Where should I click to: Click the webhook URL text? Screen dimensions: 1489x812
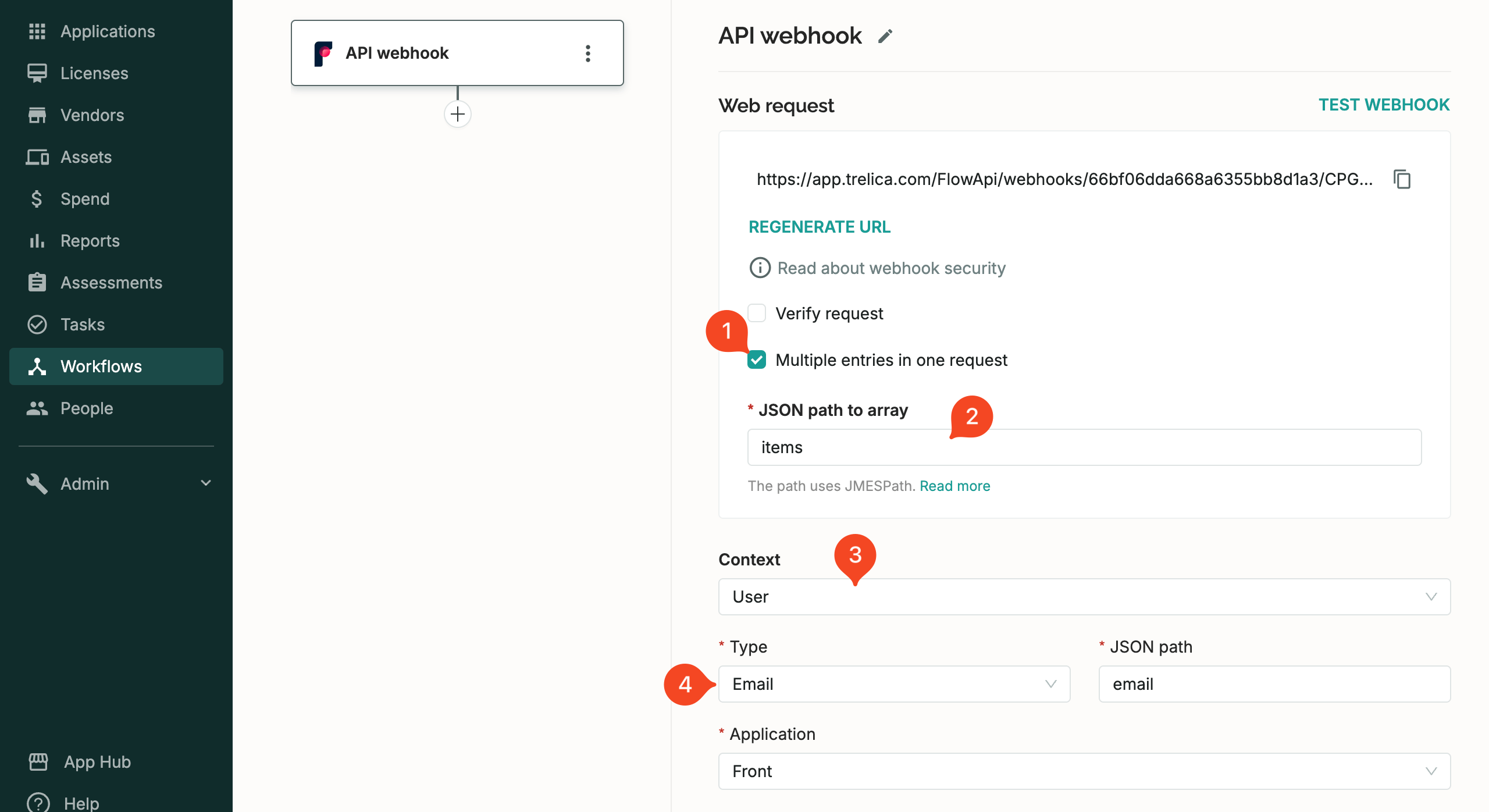(x=1064, y=179)
